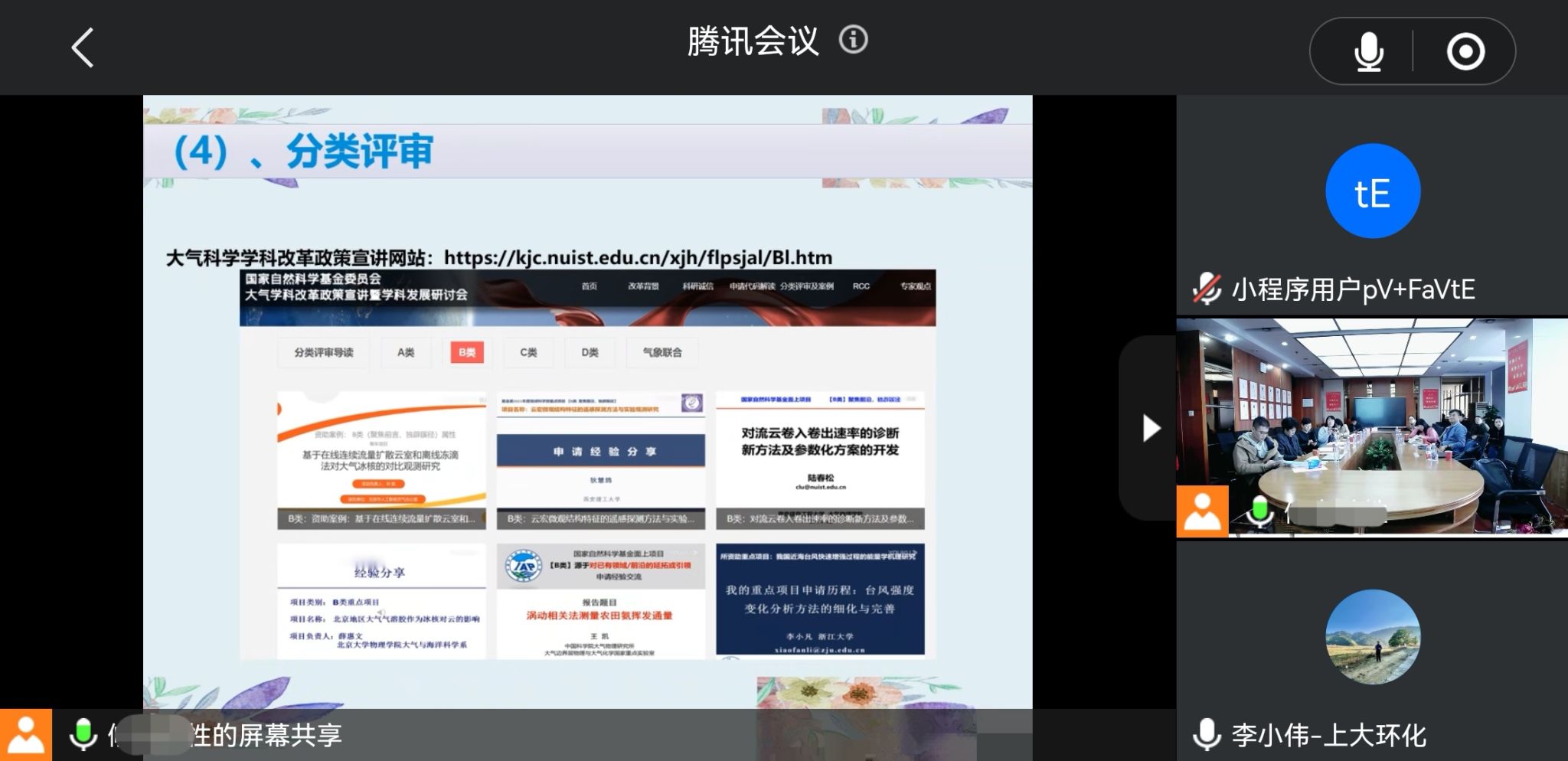Open meeting info next to 腾讯会议

853,40
